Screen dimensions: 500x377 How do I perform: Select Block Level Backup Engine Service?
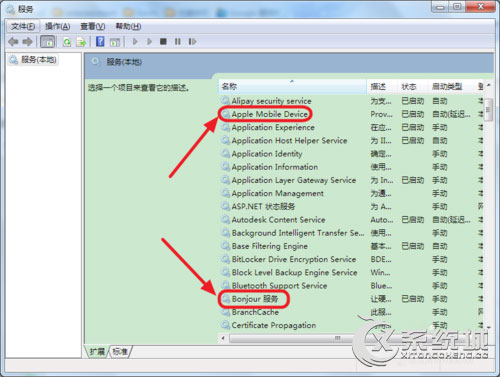coord(352,272)
